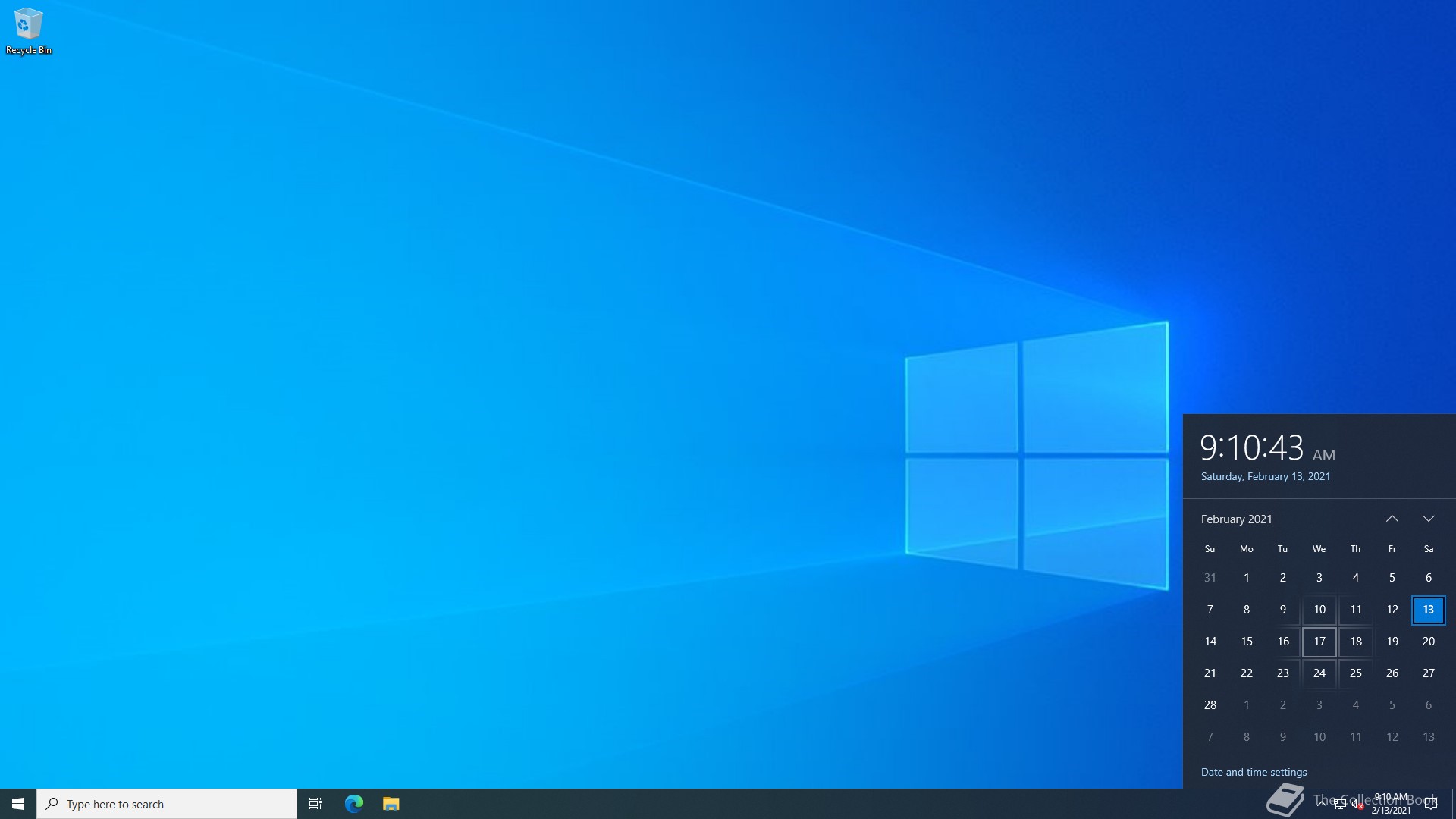Click the taskbar clock showing 9:10 AM
Image resolution: width=1456 pixels, height=819 pixels.
tap(1391, 804)
